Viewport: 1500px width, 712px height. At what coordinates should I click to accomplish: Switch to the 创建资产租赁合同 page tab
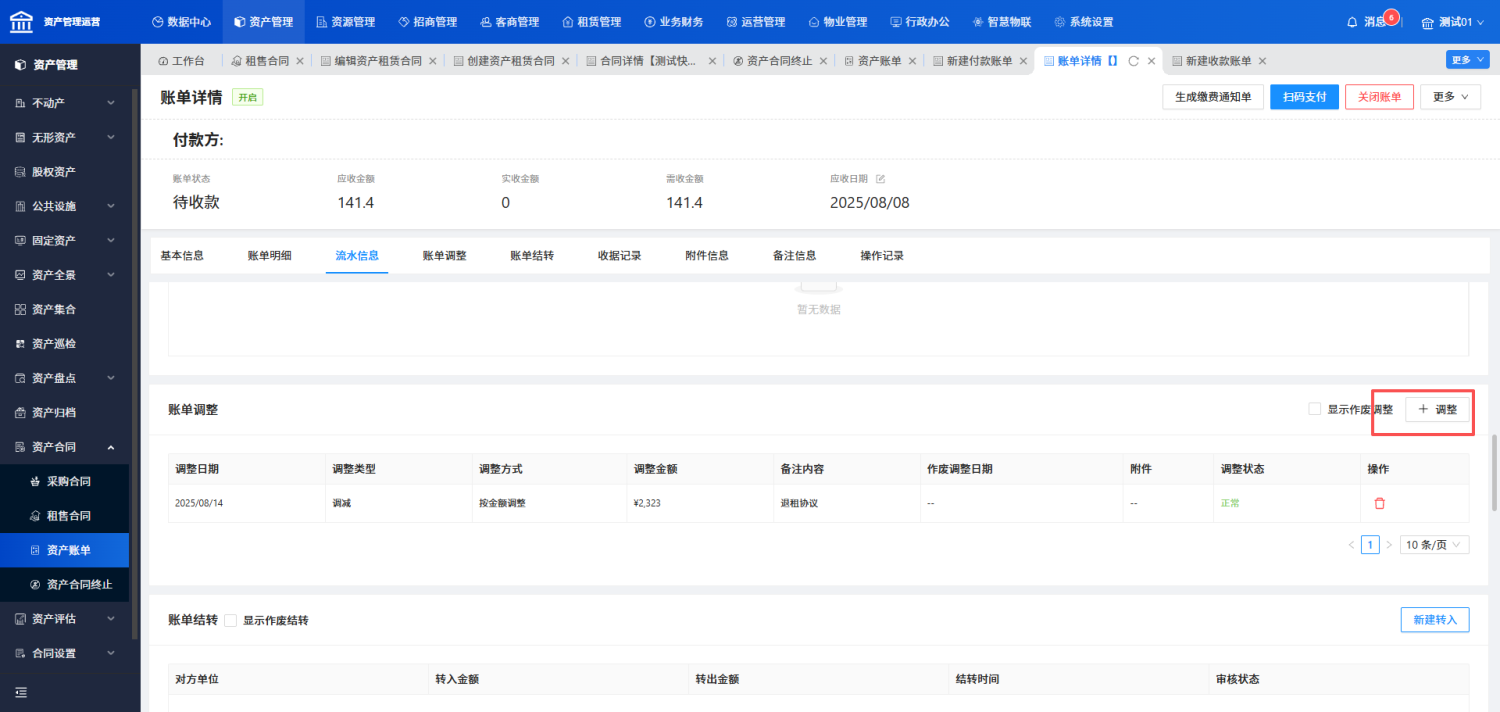coord(503,61)
